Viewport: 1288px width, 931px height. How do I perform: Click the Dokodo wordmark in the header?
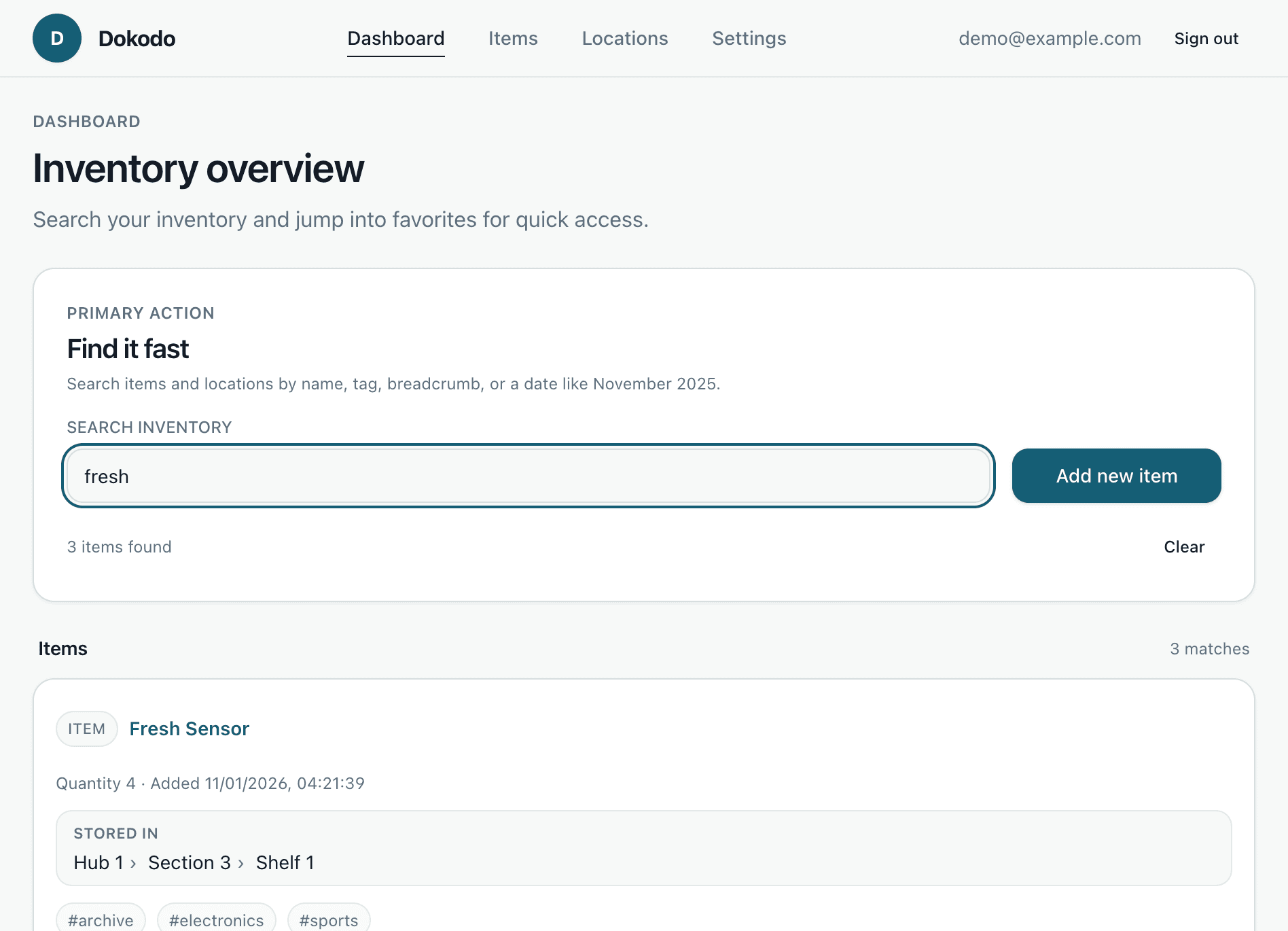[x=137, y=38]
